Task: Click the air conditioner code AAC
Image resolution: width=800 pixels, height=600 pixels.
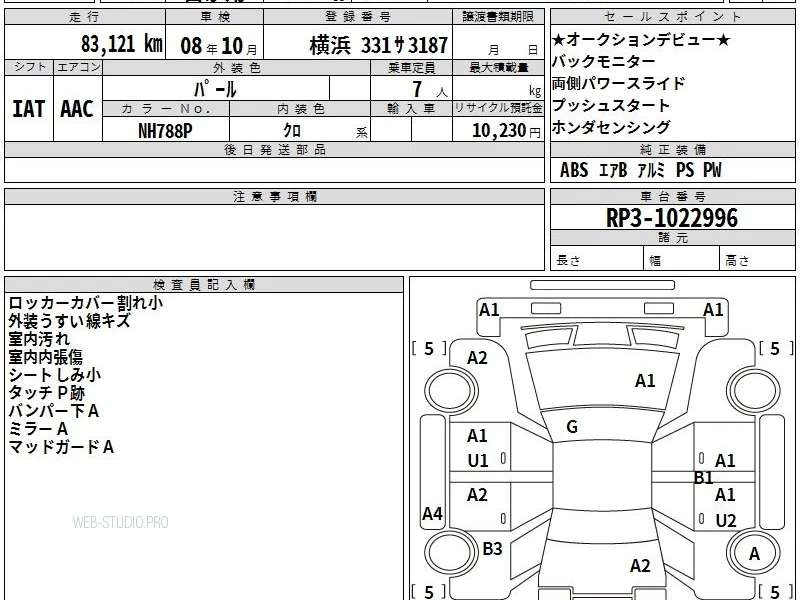Action: click(77, 109)
